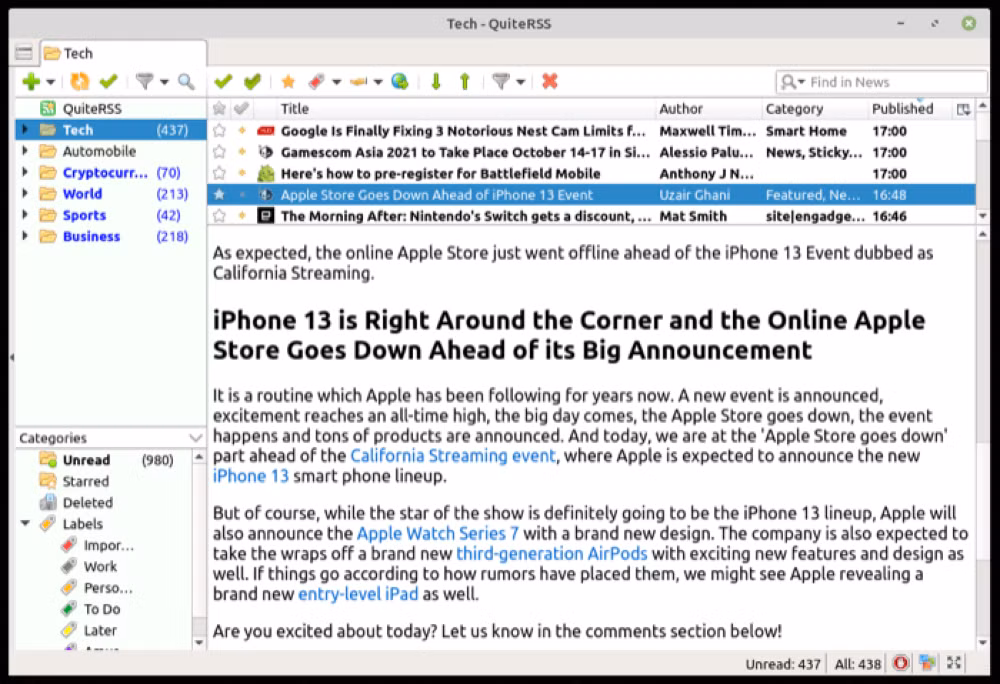Collapse the Categories panel chevron

coord(195,438)
